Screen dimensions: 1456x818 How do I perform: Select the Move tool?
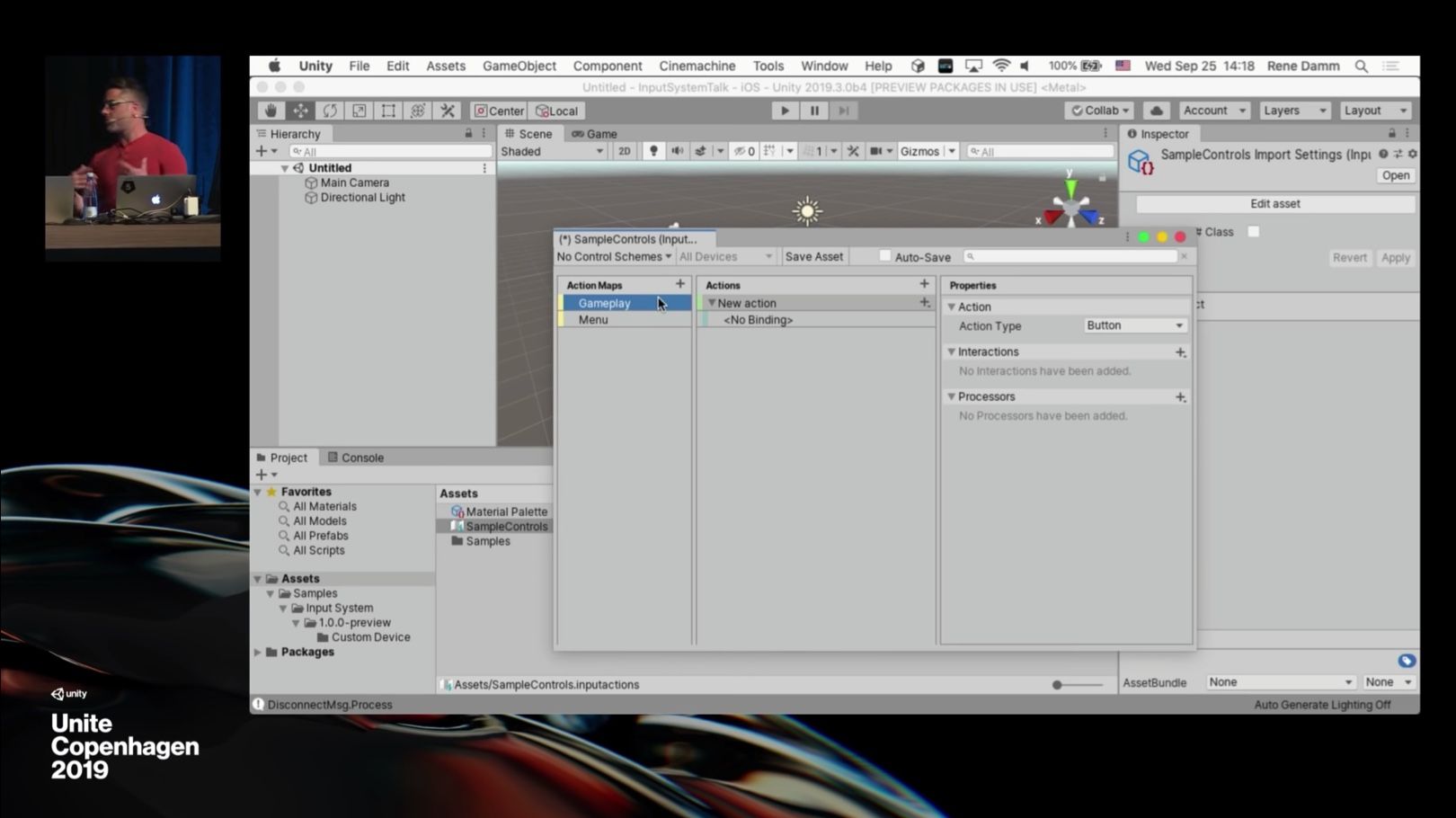tap(300, 111)
